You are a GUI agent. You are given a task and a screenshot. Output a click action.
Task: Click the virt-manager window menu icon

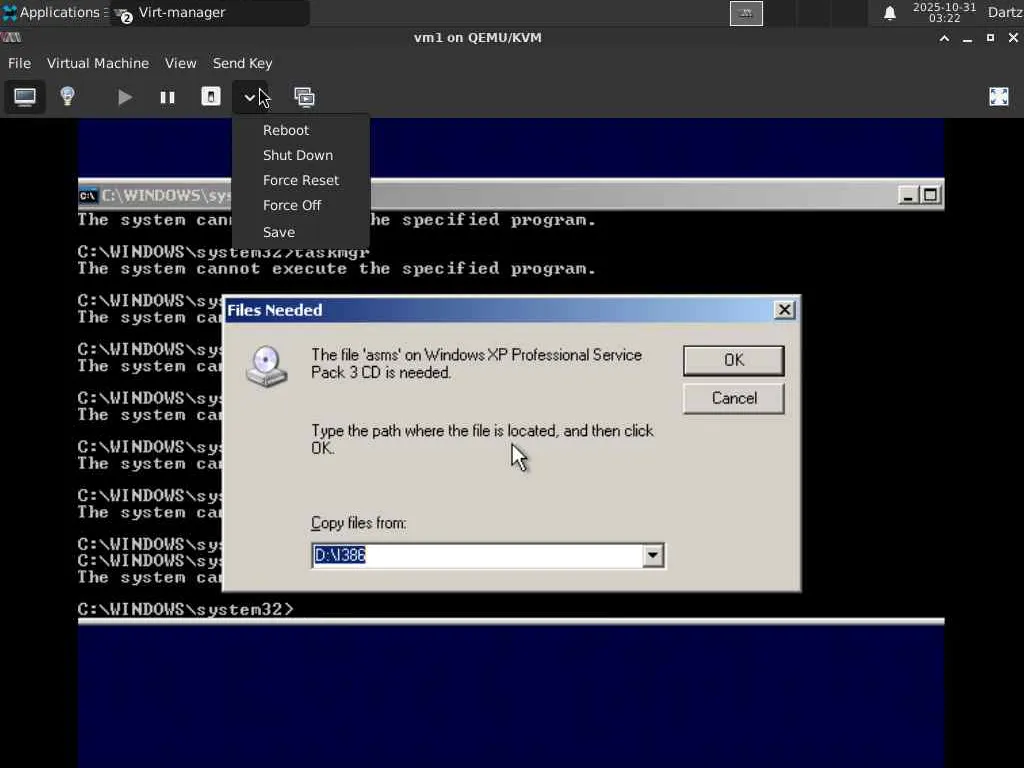[x=11, y=38]
